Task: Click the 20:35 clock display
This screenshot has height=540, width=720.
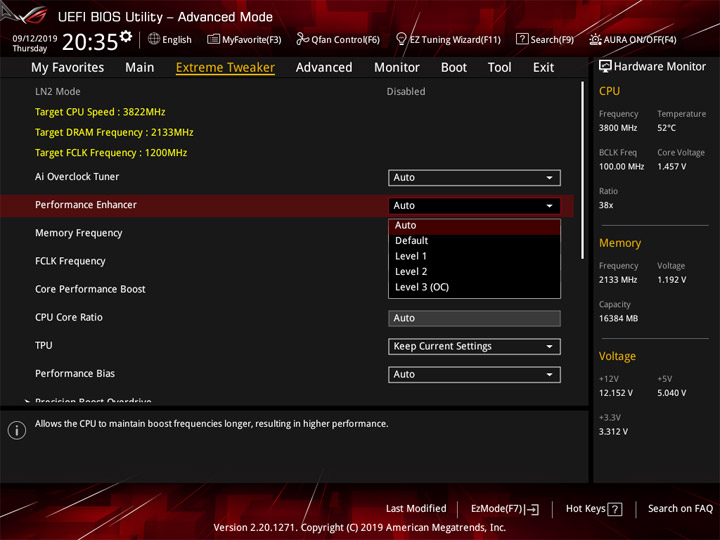Action: click(x=90, y=42)
